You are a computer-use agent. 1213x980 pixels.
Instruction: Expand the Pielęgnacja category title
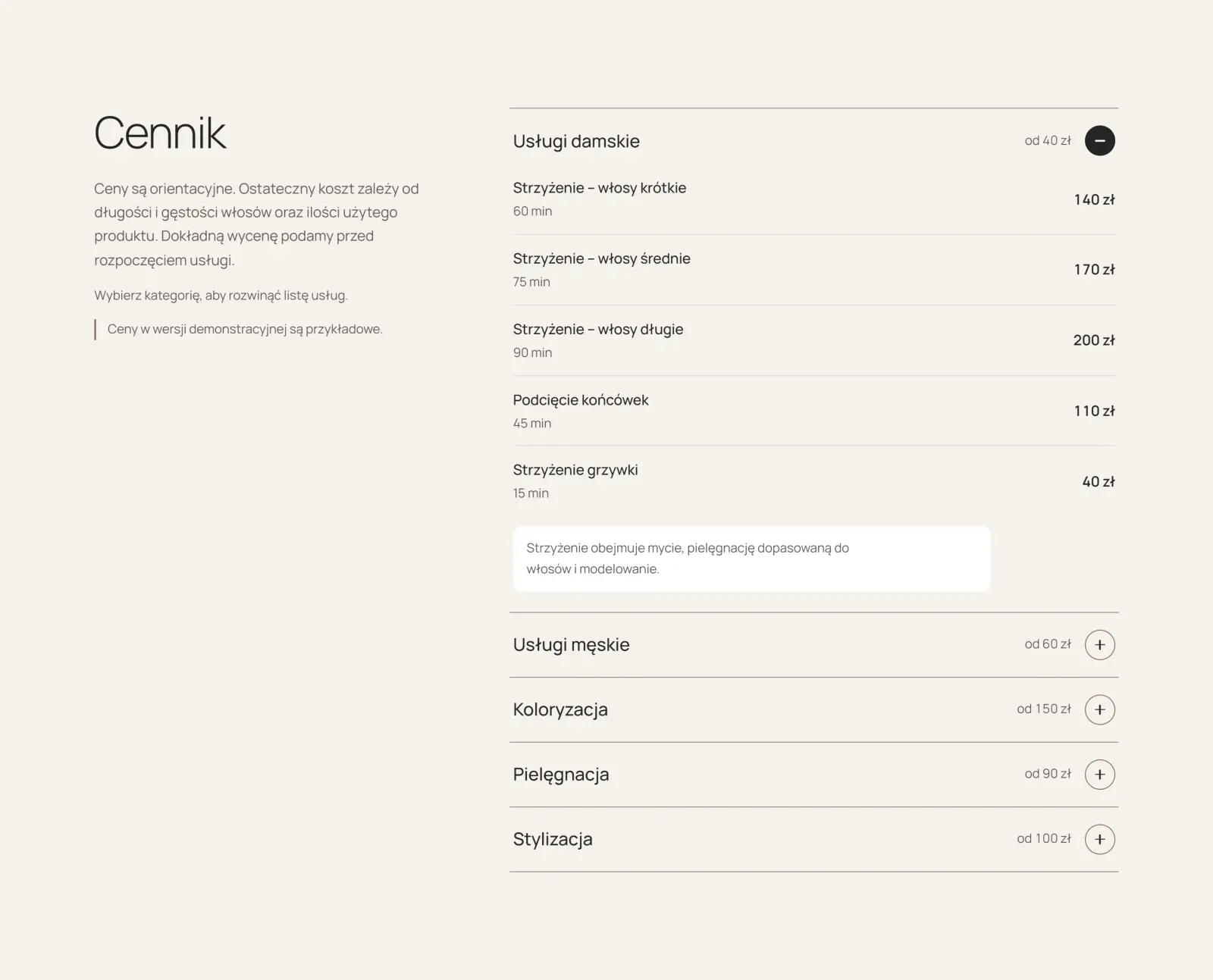pos(561,775)
